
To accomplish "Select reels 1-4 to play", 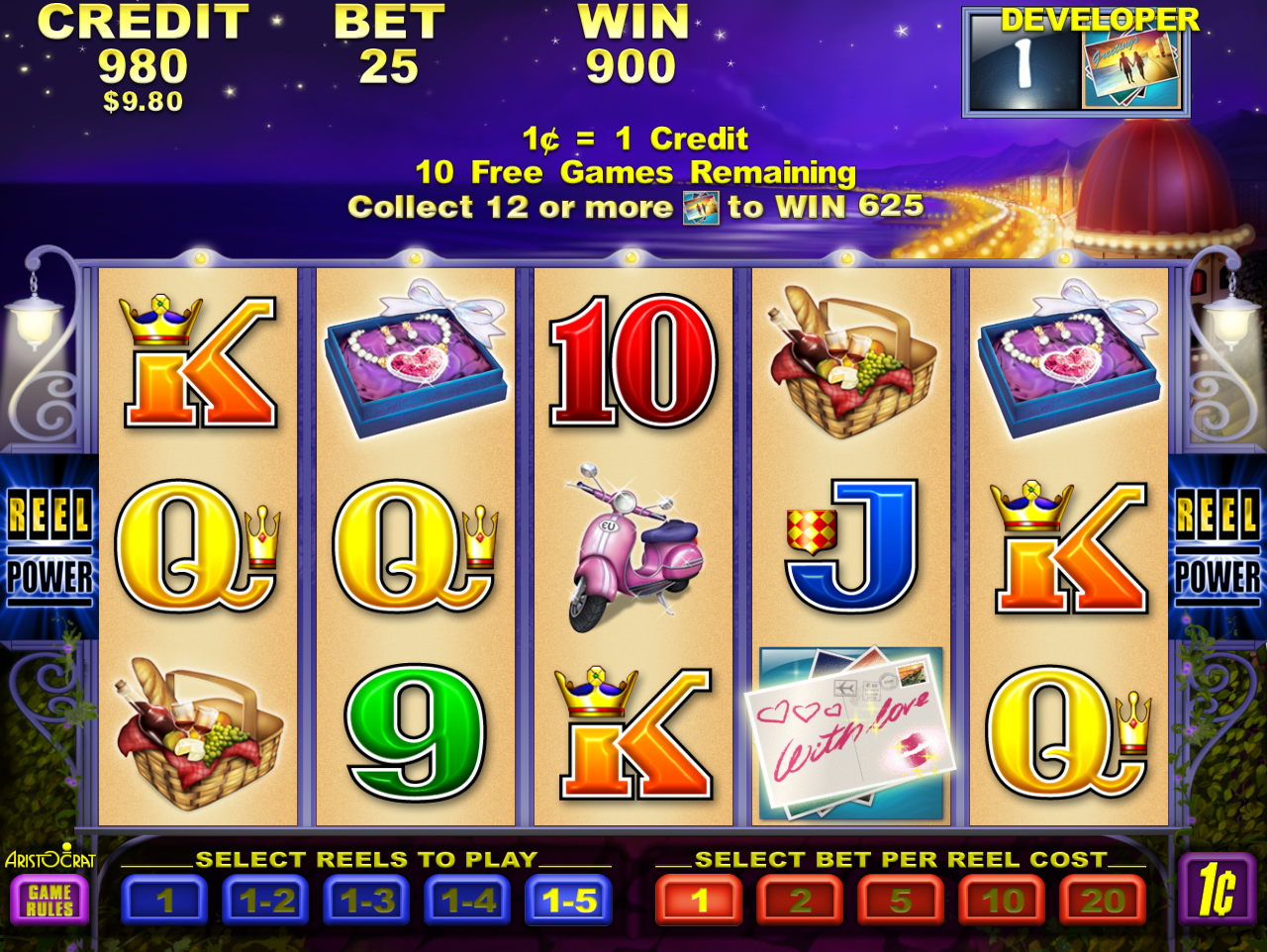I will coord(468,901).
